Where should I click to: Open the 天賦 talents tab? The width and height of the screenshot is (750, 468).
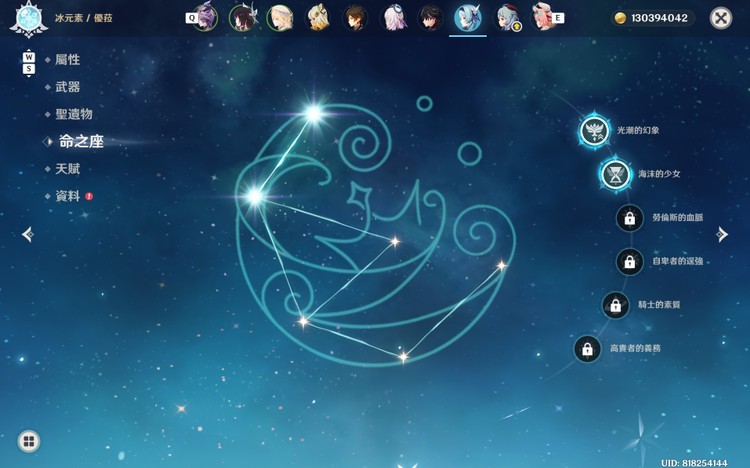(x=67, y=169)
